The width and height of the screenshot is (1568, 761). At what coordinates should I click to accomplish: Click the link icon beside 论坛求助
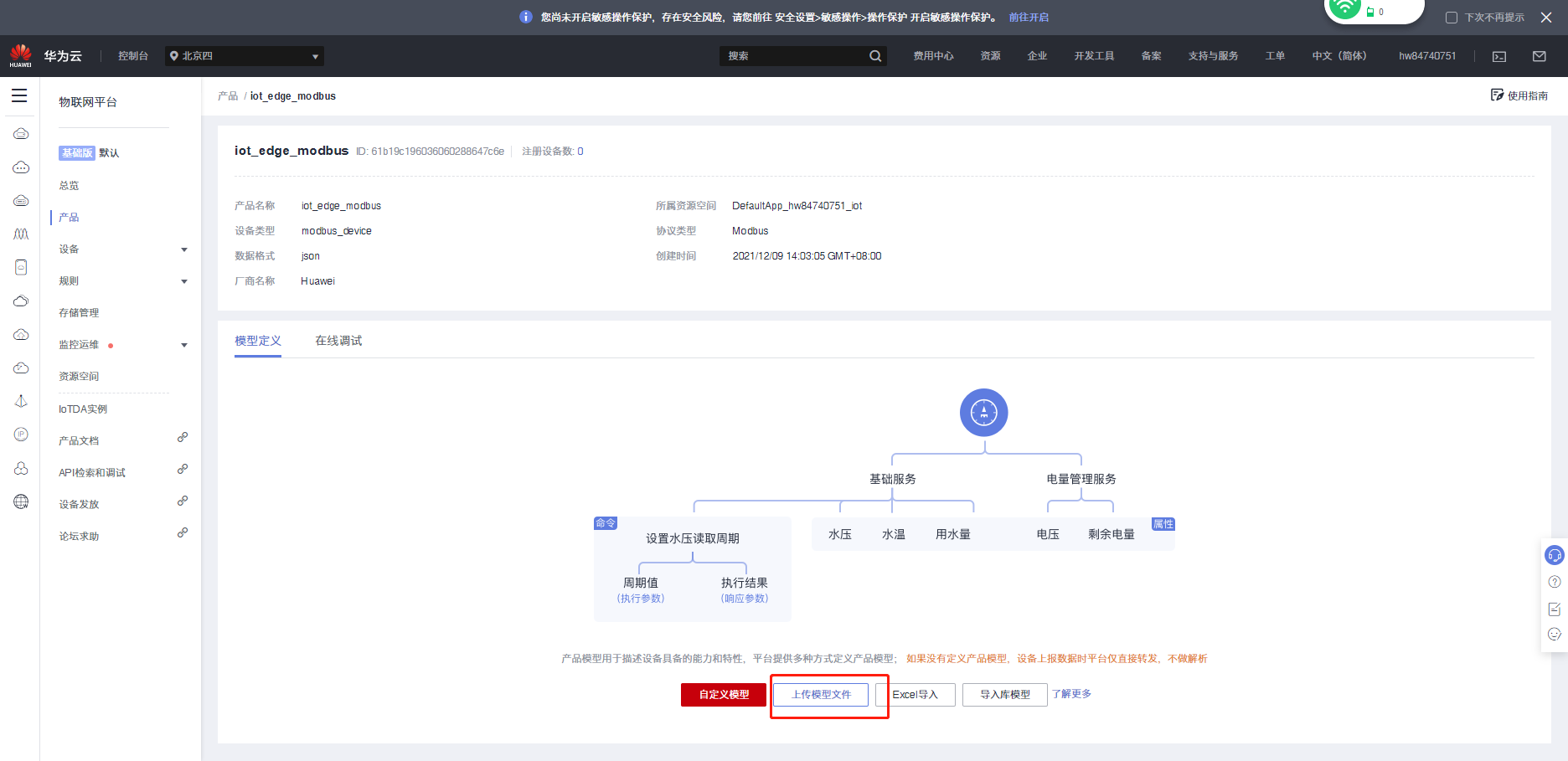[x=183, y=532]
